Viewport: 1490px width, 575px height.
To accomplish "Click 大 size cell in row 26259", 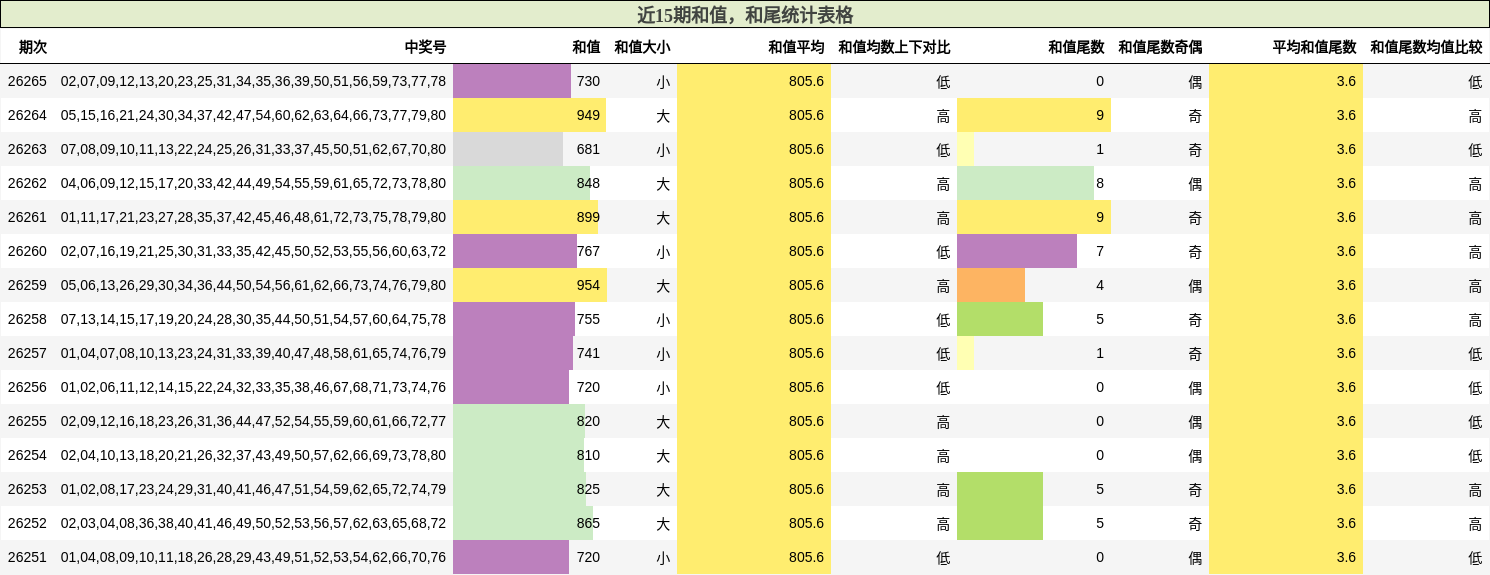I will click(x=663, y=285).
